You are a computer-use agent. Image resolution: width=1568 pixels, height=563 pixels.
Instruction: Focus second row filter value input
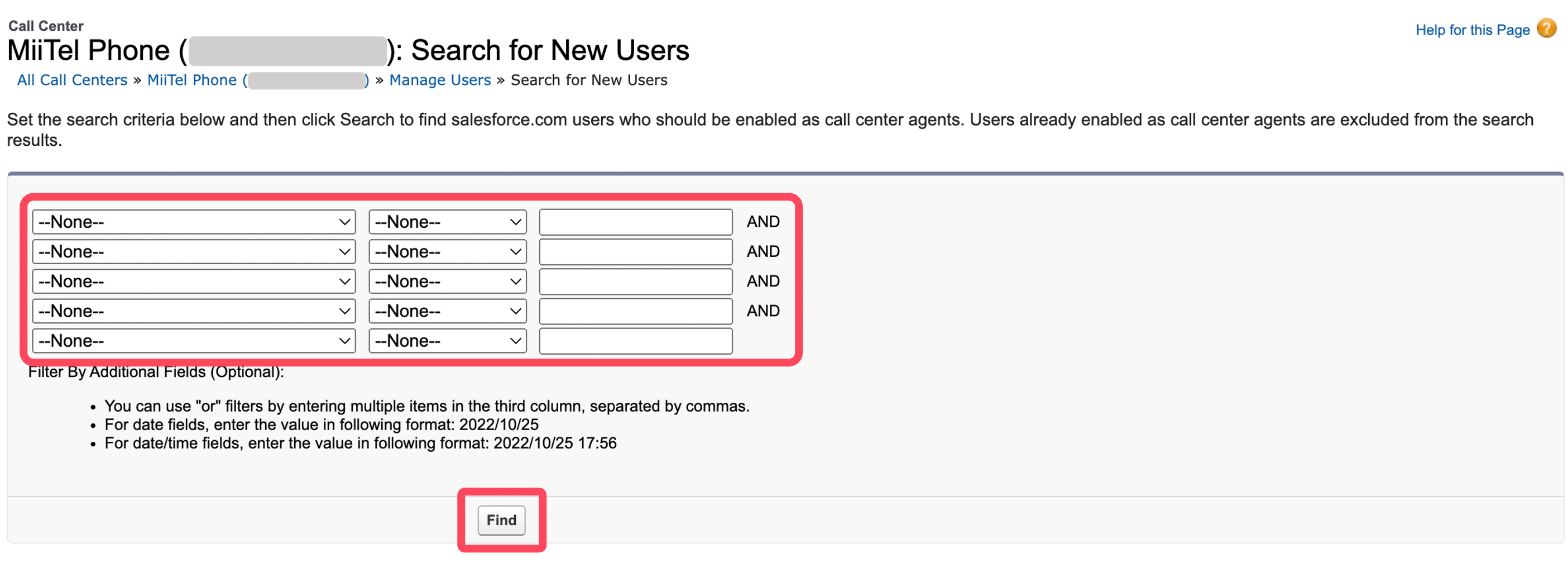click(635, 252)
